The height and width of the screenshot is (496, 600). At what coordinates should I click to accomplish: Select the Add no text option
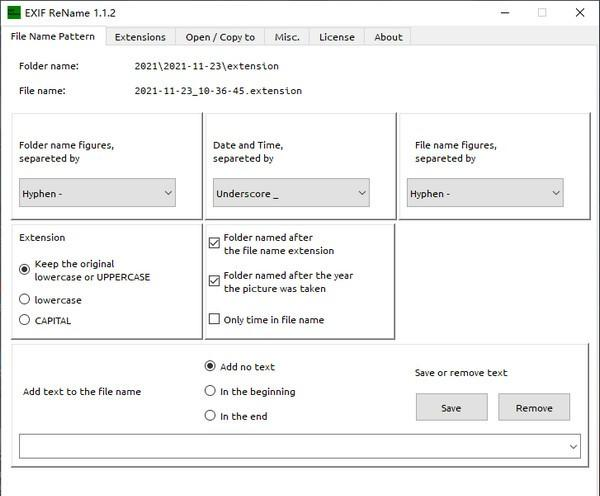(210, 367)
